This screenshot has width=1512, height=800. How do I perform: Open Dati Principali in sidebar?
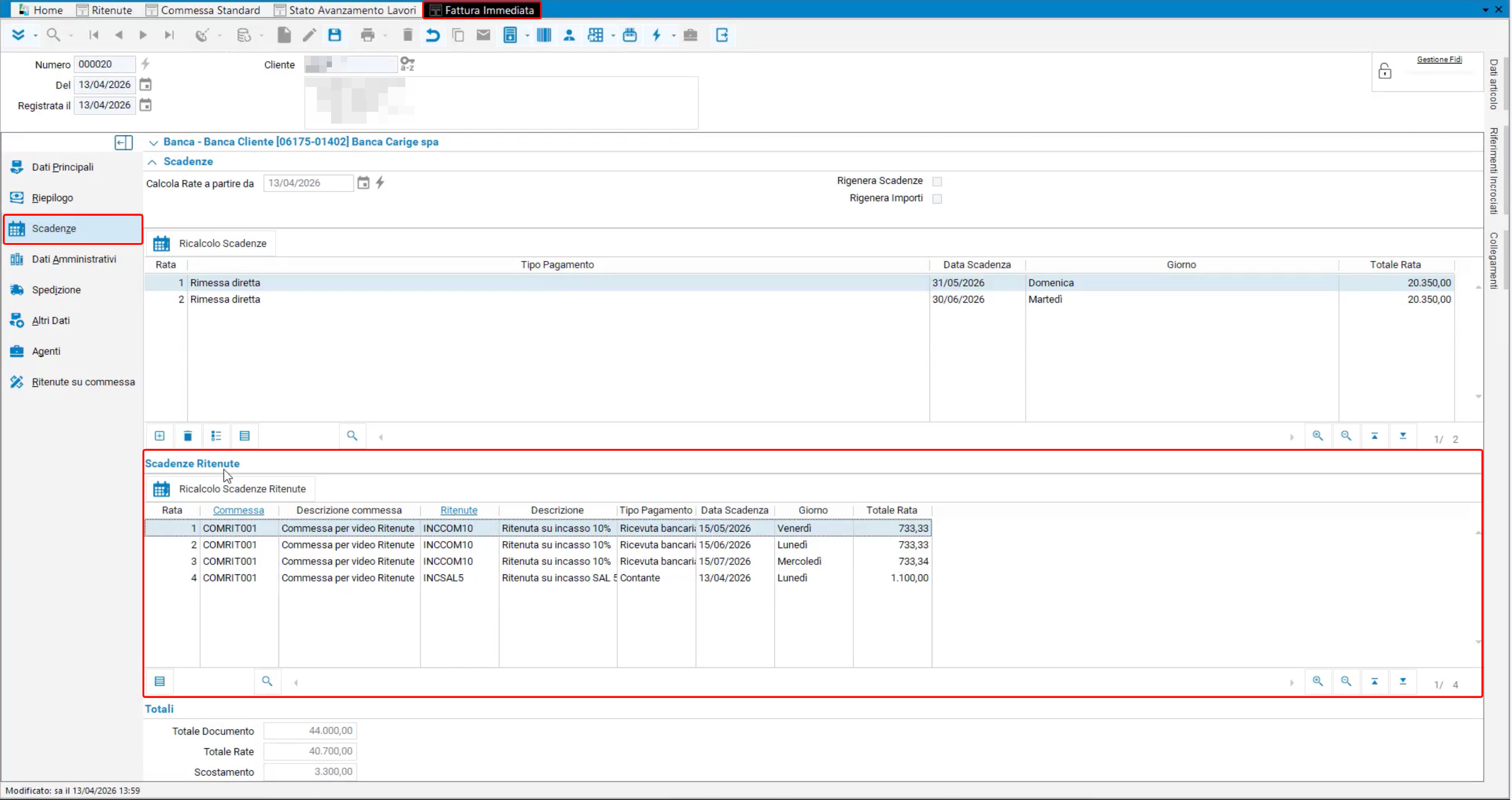62,167
